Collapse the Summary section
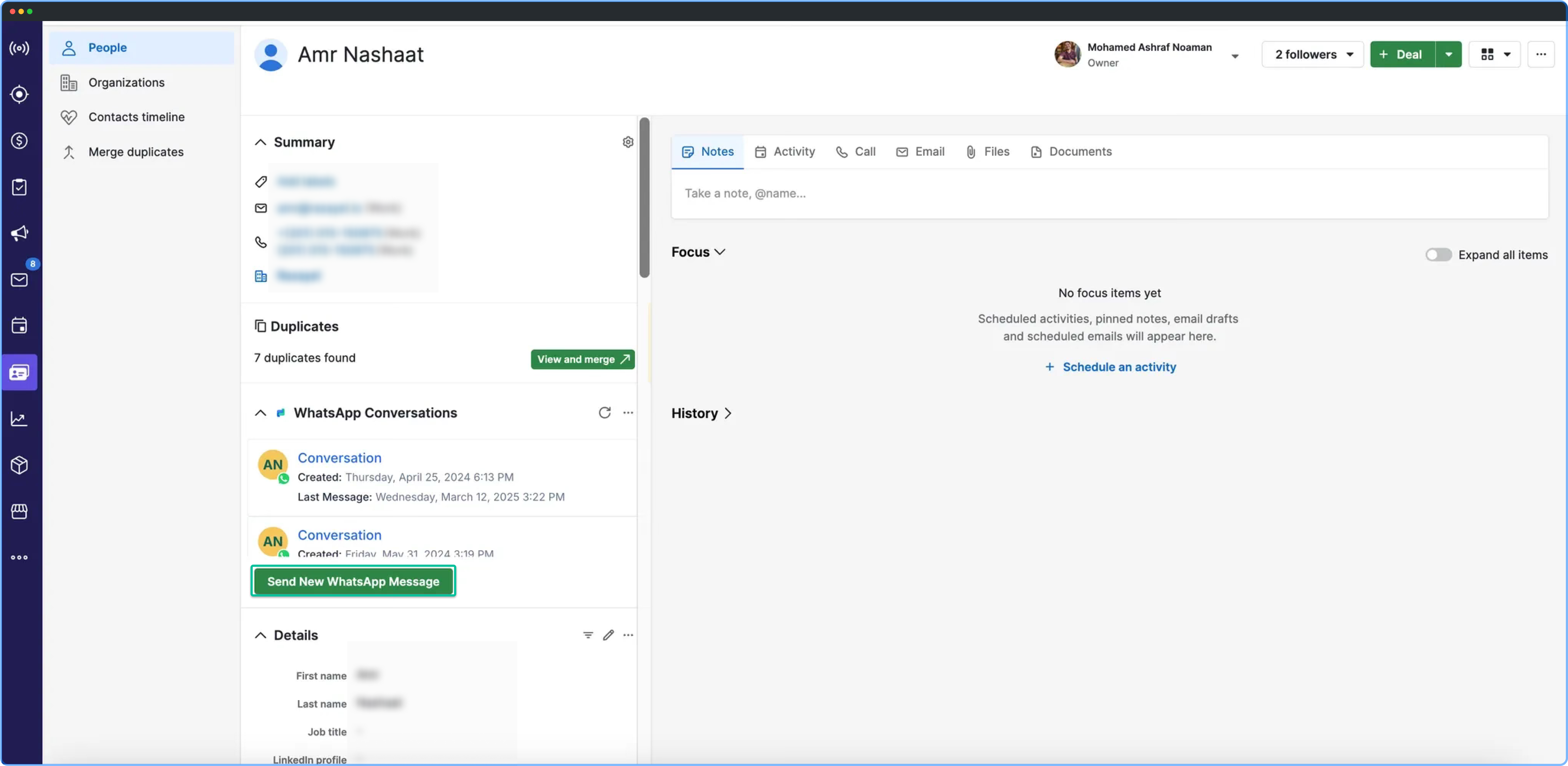The image size is (1568, 766). point(261,142)
